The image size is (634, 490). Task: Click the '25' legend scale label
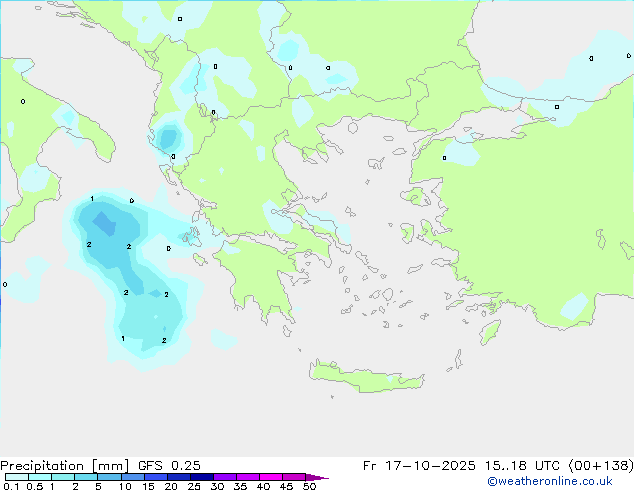(194, 486)
